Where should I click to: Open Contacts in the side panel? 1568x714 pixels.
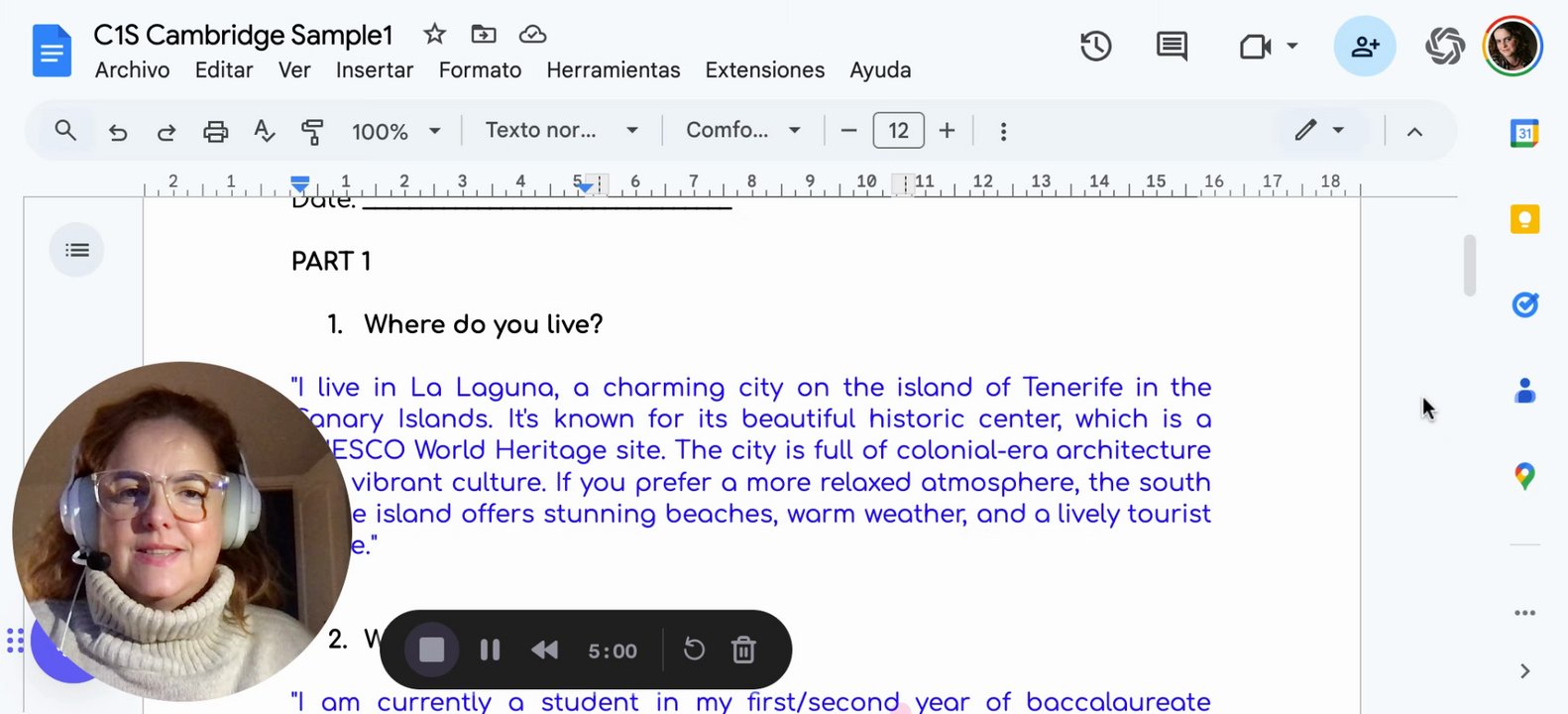pos(1524,391)
